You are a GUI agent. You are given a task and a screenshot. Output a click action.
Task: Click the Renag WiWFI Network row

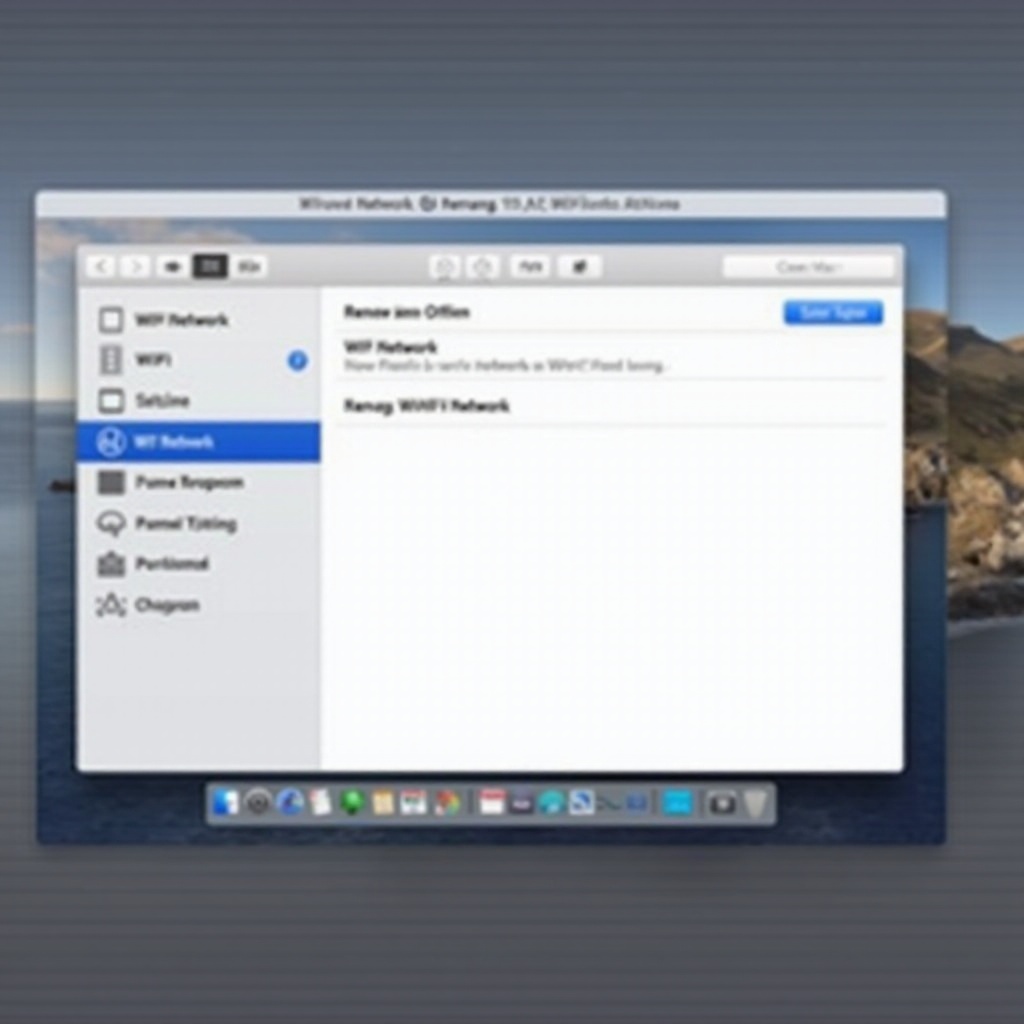pyautogui.click(x=427, y=406)
